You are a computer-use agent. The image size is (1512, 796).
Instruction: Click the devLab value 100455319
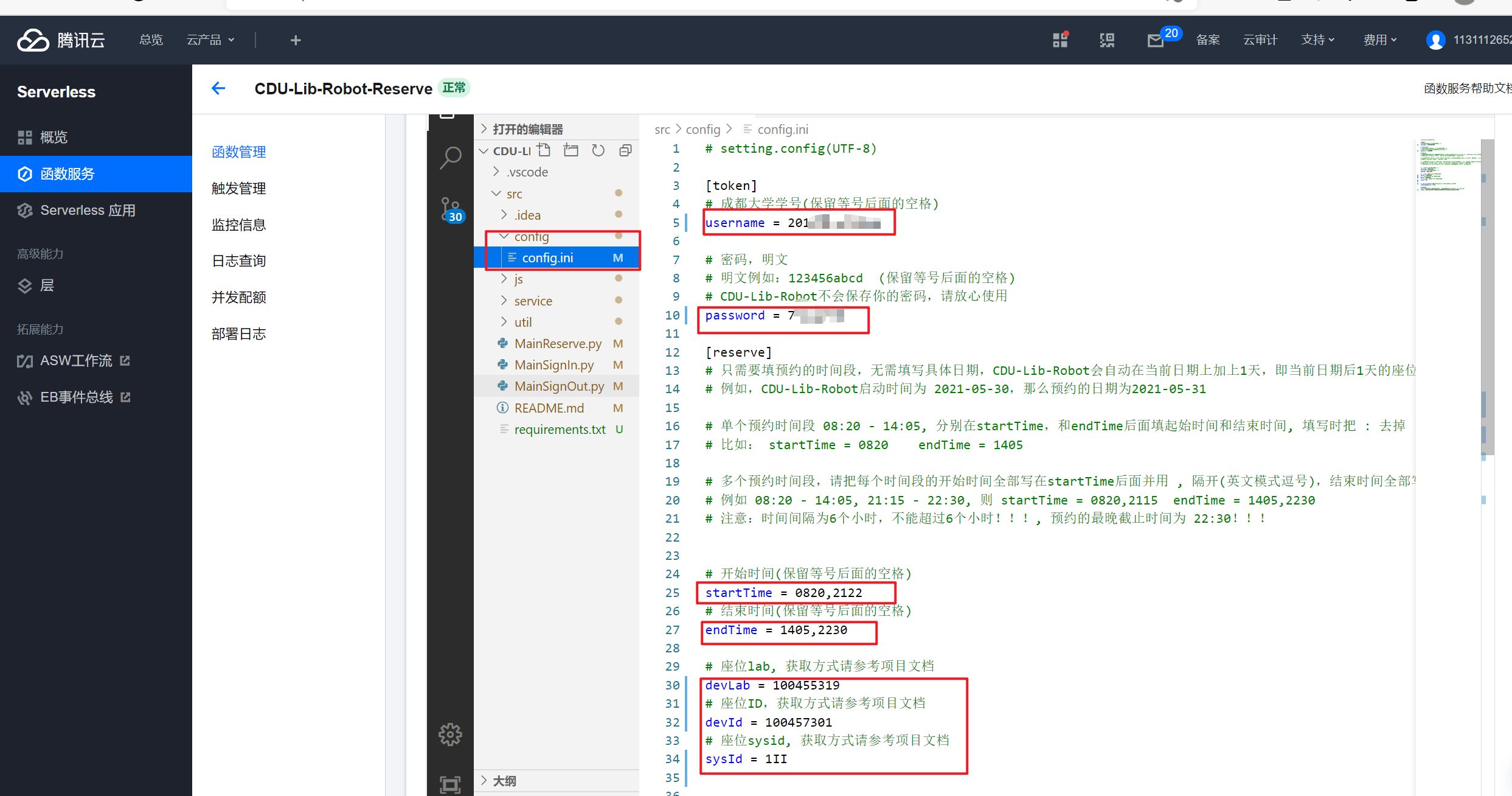coord(806,685)
